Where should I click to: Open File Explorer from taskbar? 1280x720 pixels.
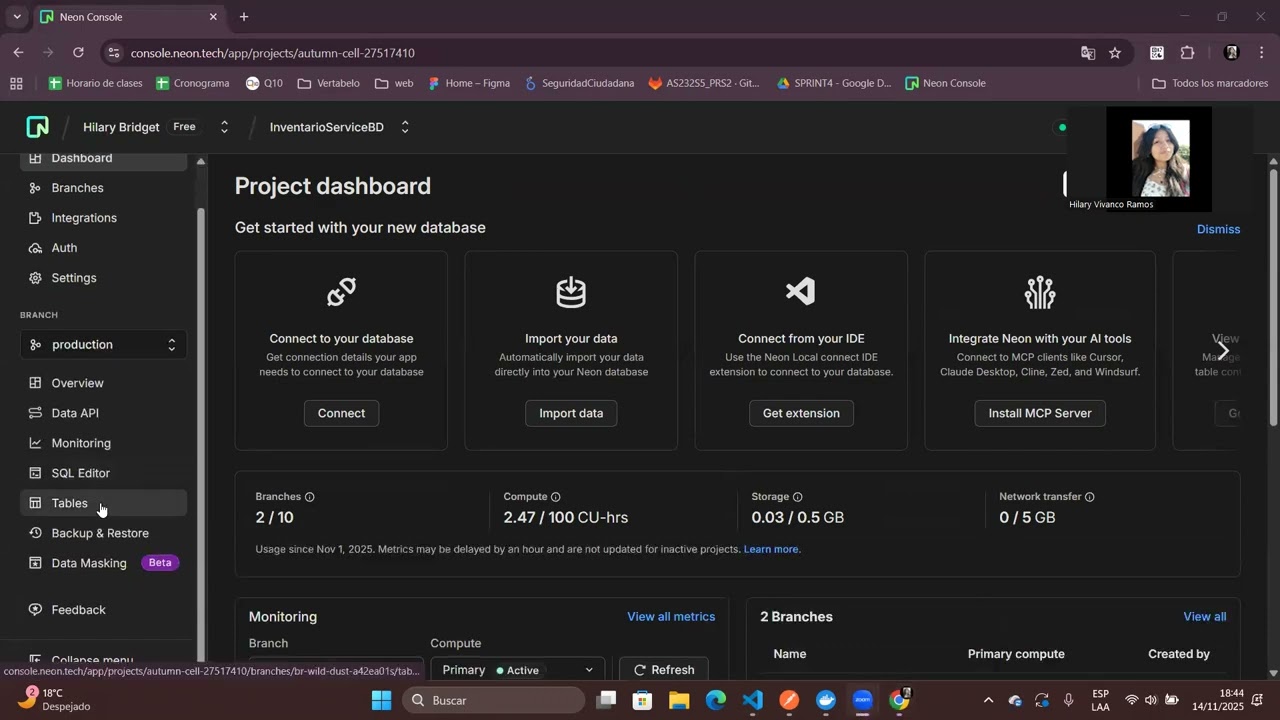679,700
